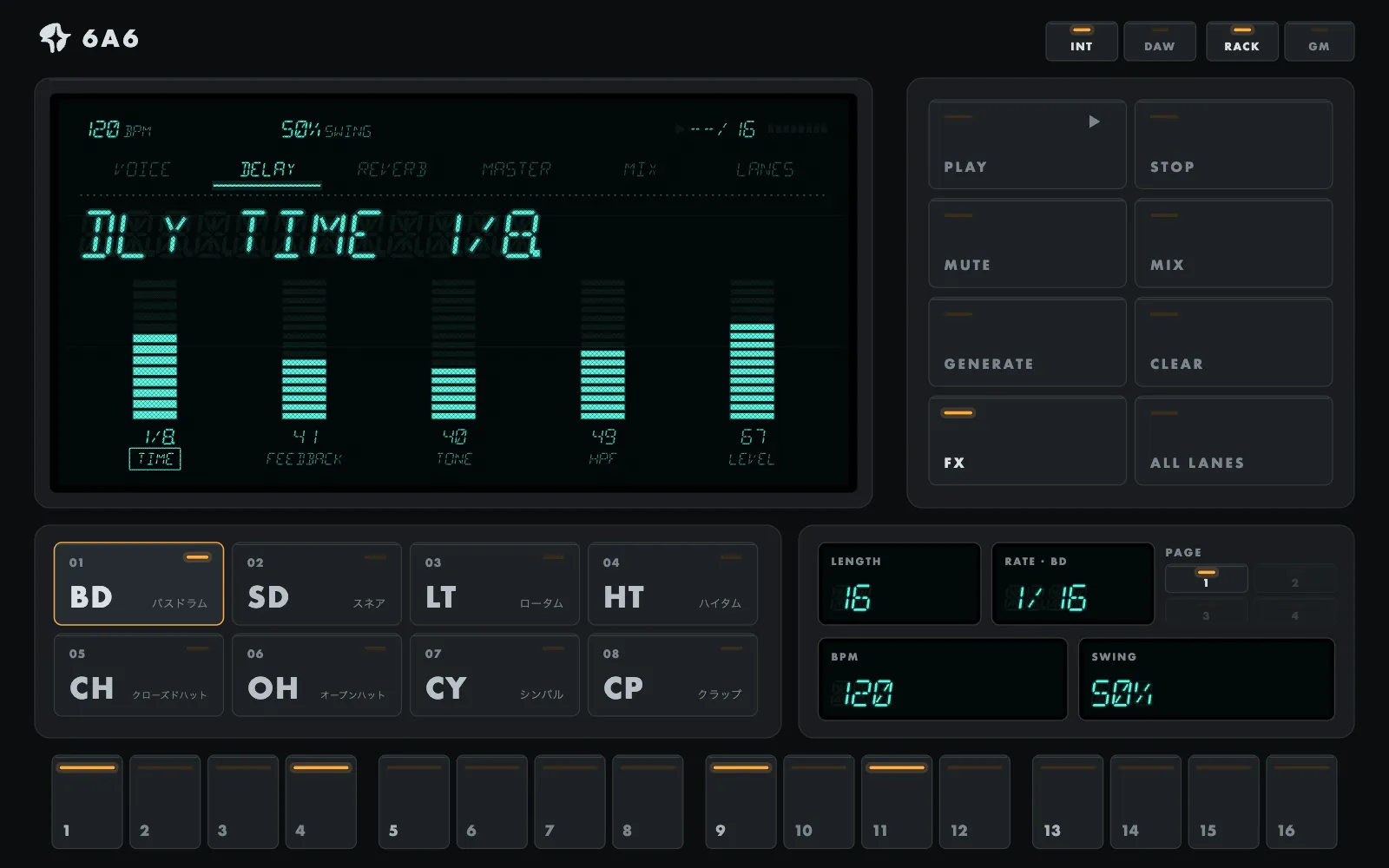Open the MIX pad

click(x=1234, y=243)
